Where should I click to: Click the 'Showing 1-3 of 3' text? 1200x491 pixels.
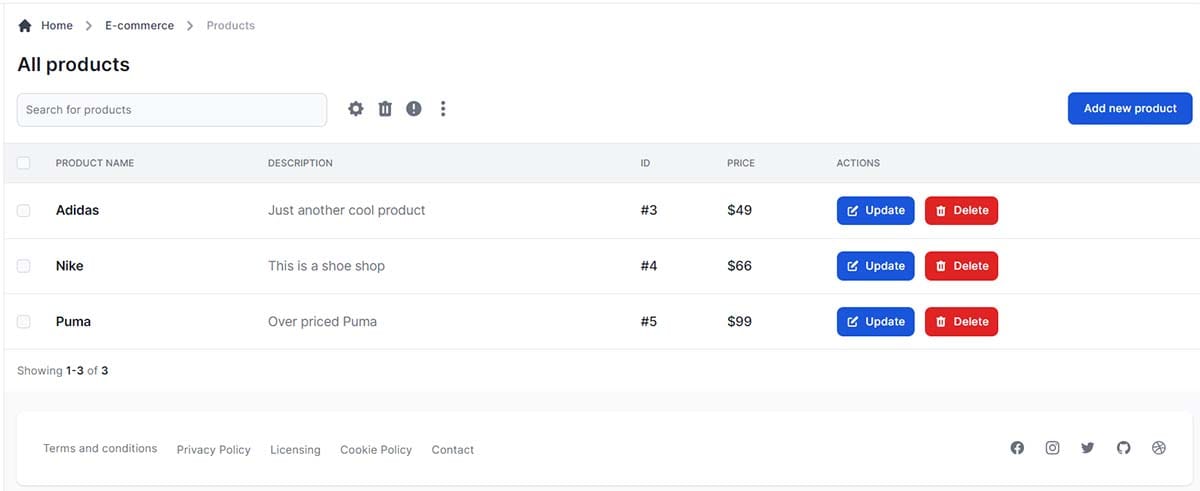[x=63, y=371]
